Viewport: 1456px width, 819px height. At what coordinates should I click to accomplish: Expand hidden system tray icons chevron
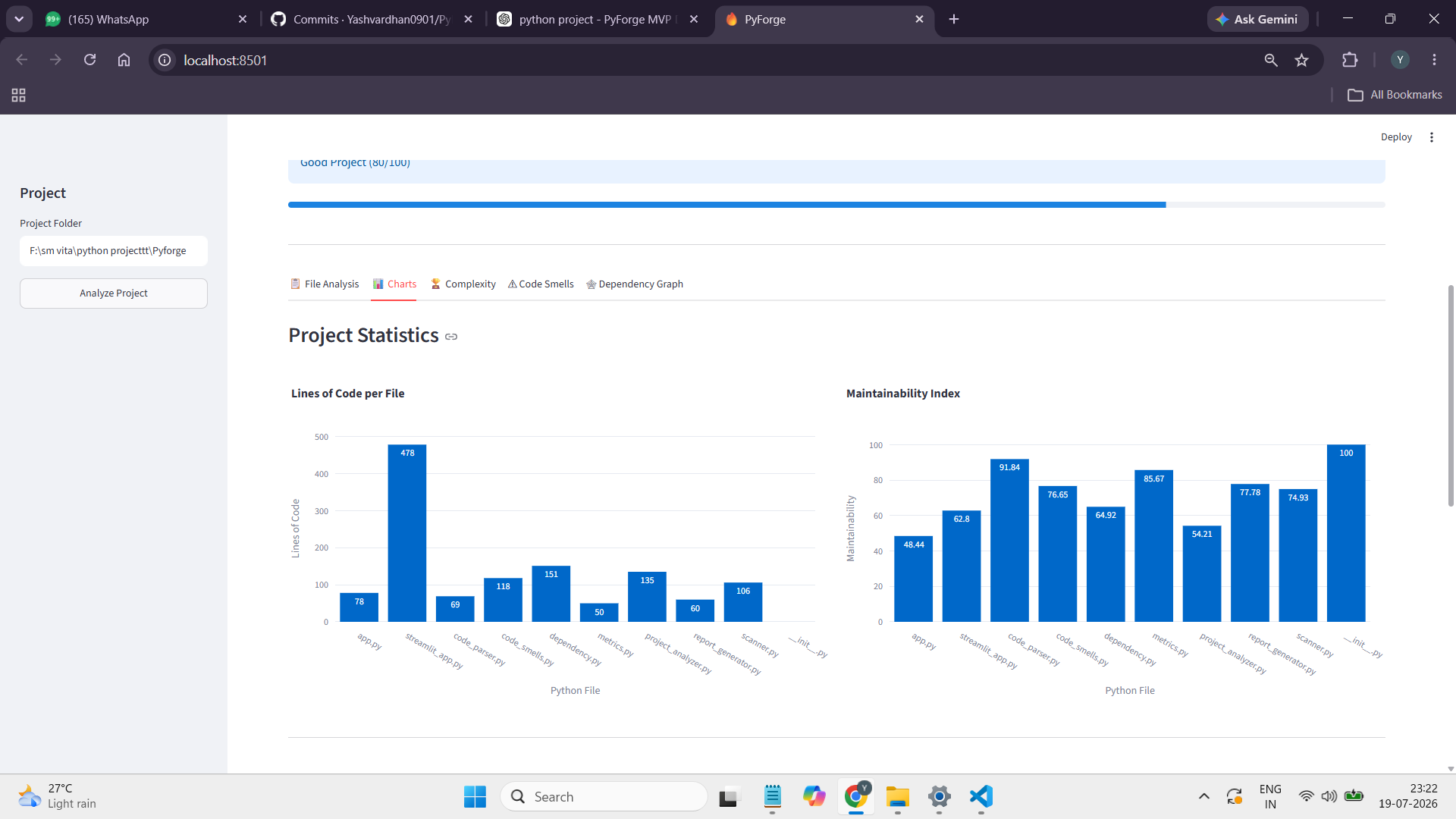[1203, 796]
